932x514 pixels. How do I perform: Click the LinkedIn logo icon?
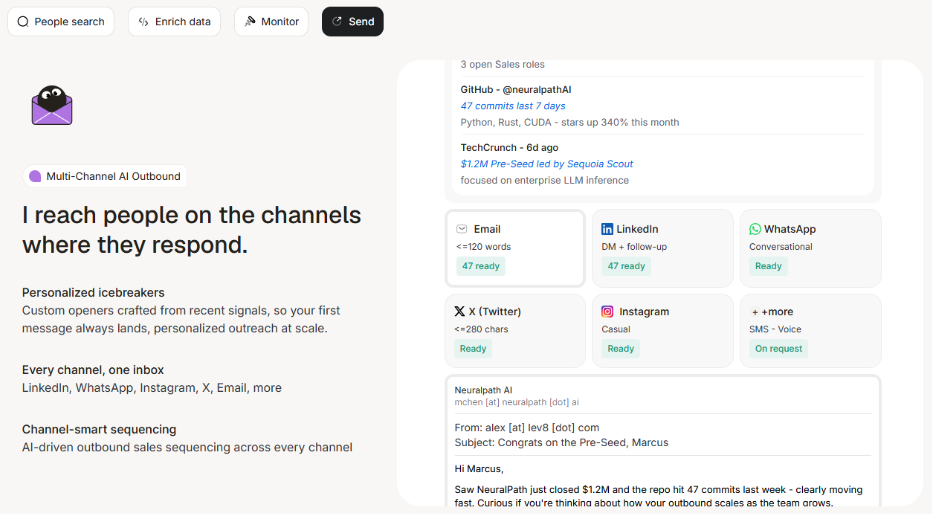607,229
